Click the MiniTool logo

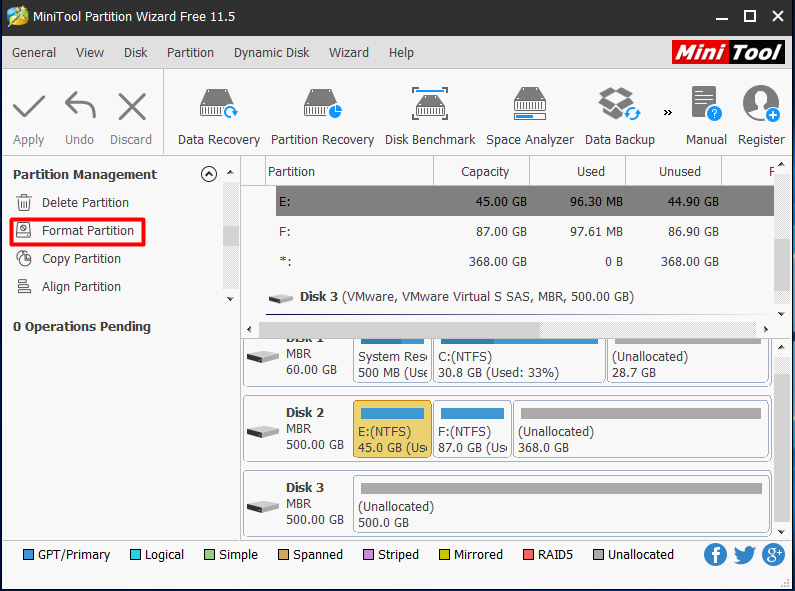(729, 52)
